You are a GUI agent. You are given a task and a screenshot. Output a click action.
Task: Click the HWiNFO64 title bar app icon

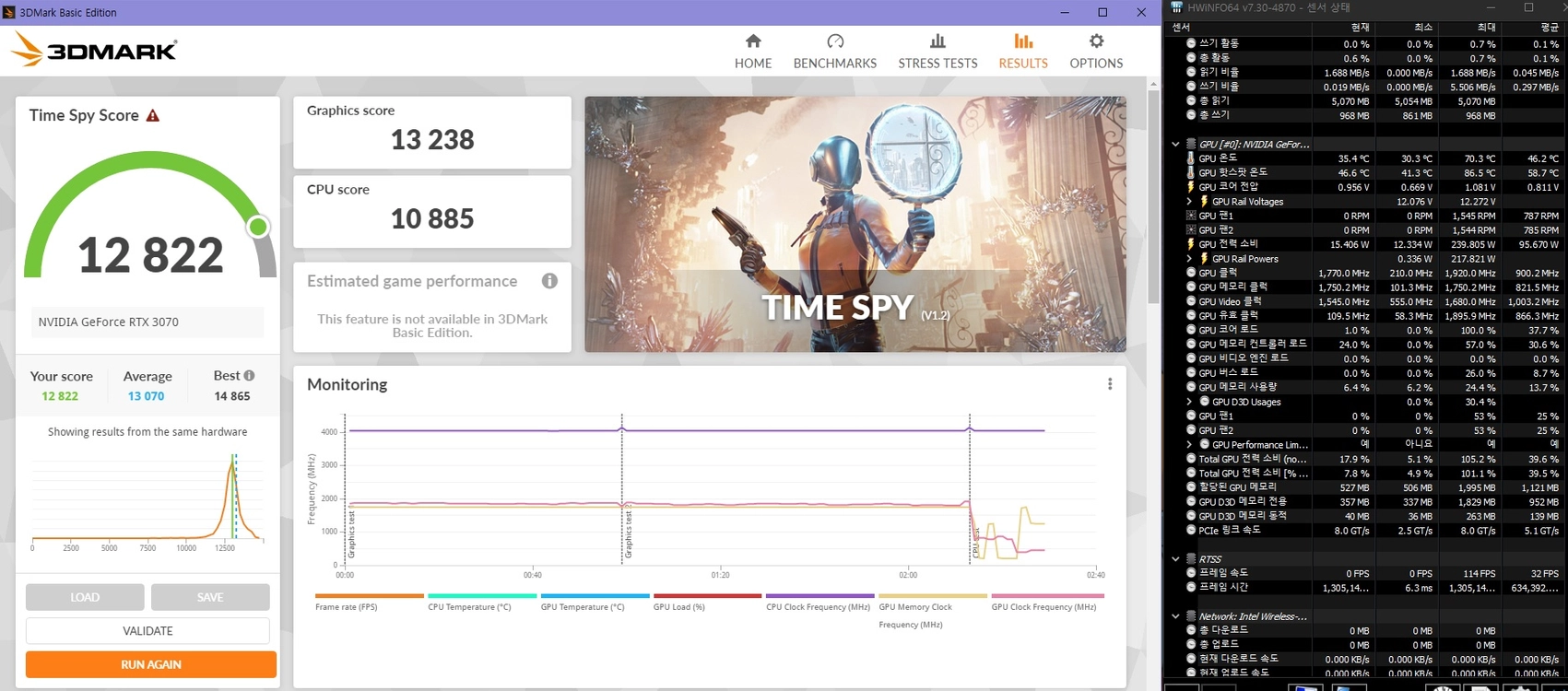1176,7
